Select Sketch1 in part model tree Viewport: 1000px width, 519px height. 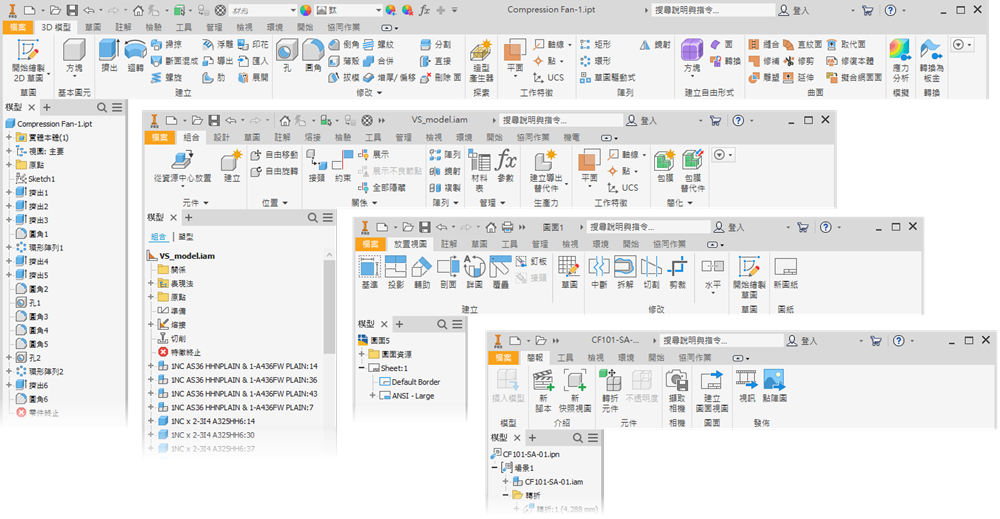coord(36,179)
